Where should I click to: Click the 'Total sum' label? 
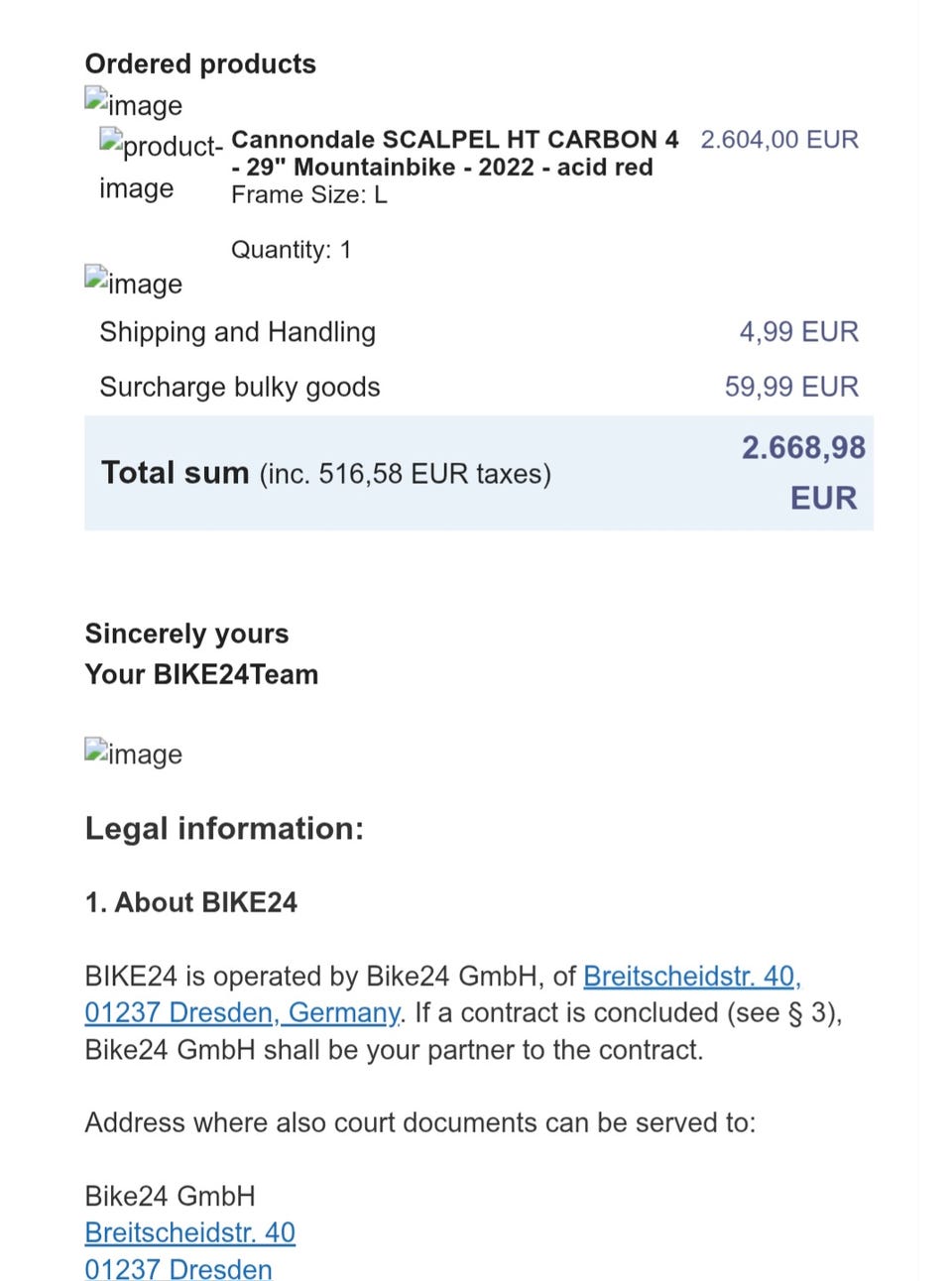pyautogui.click(x=175, y=473)
